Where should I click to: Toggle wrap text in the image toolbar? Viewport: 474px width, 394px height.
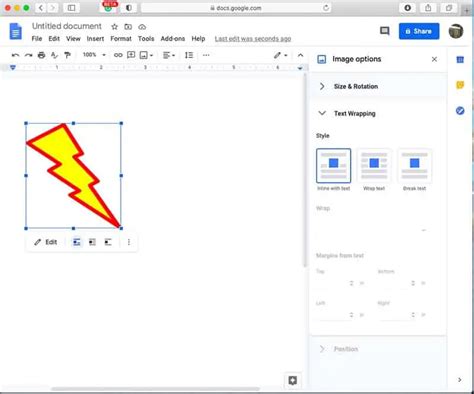tap(92, 242)
